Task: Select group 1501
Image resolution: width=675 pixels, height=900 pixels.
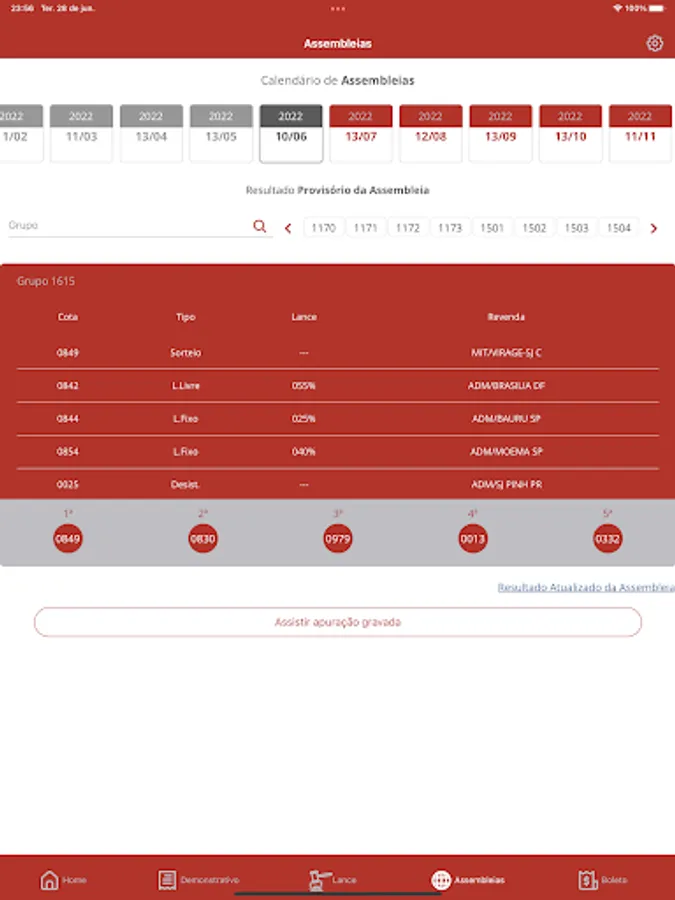Action: point(492,228)
